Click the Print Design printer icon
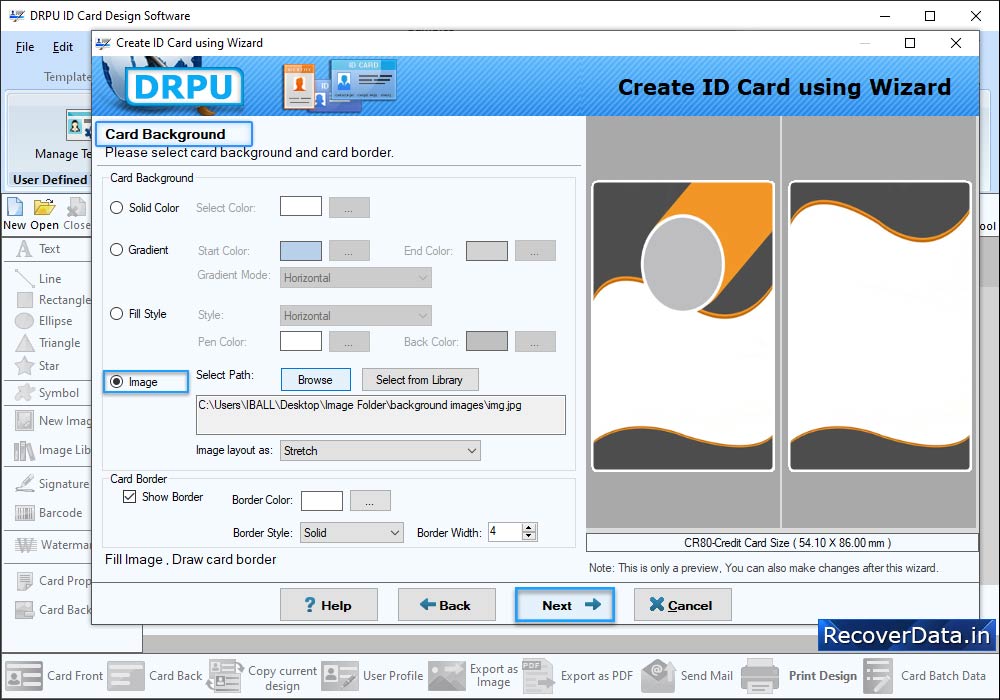 click(x=760, y=676)
